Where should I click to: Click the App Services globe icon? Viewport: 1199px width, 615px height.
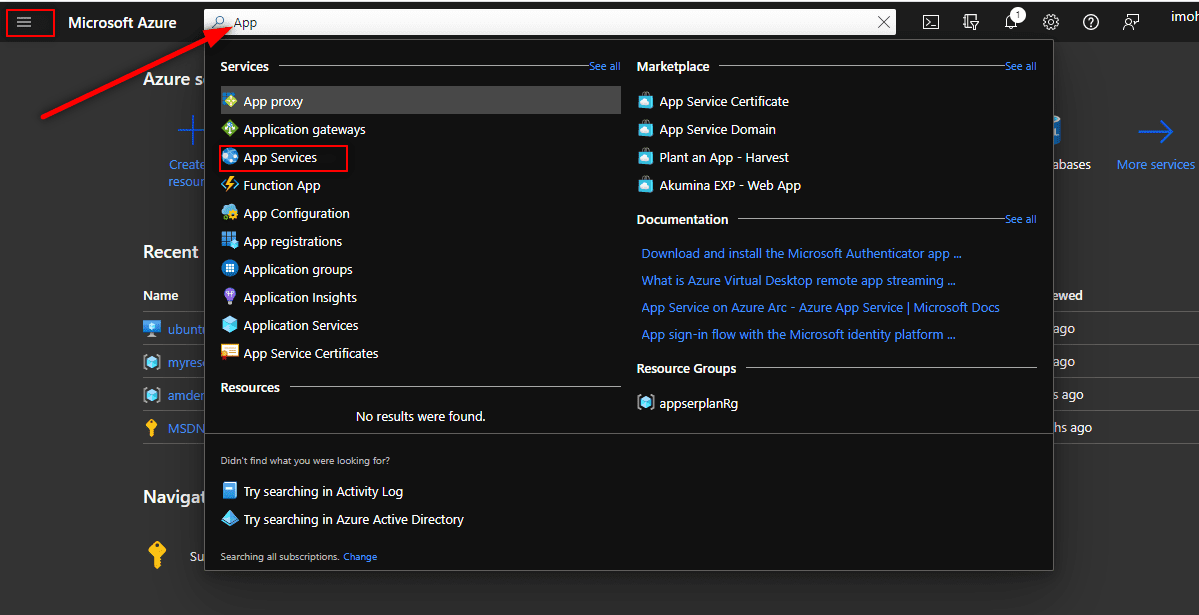point(229,157)
